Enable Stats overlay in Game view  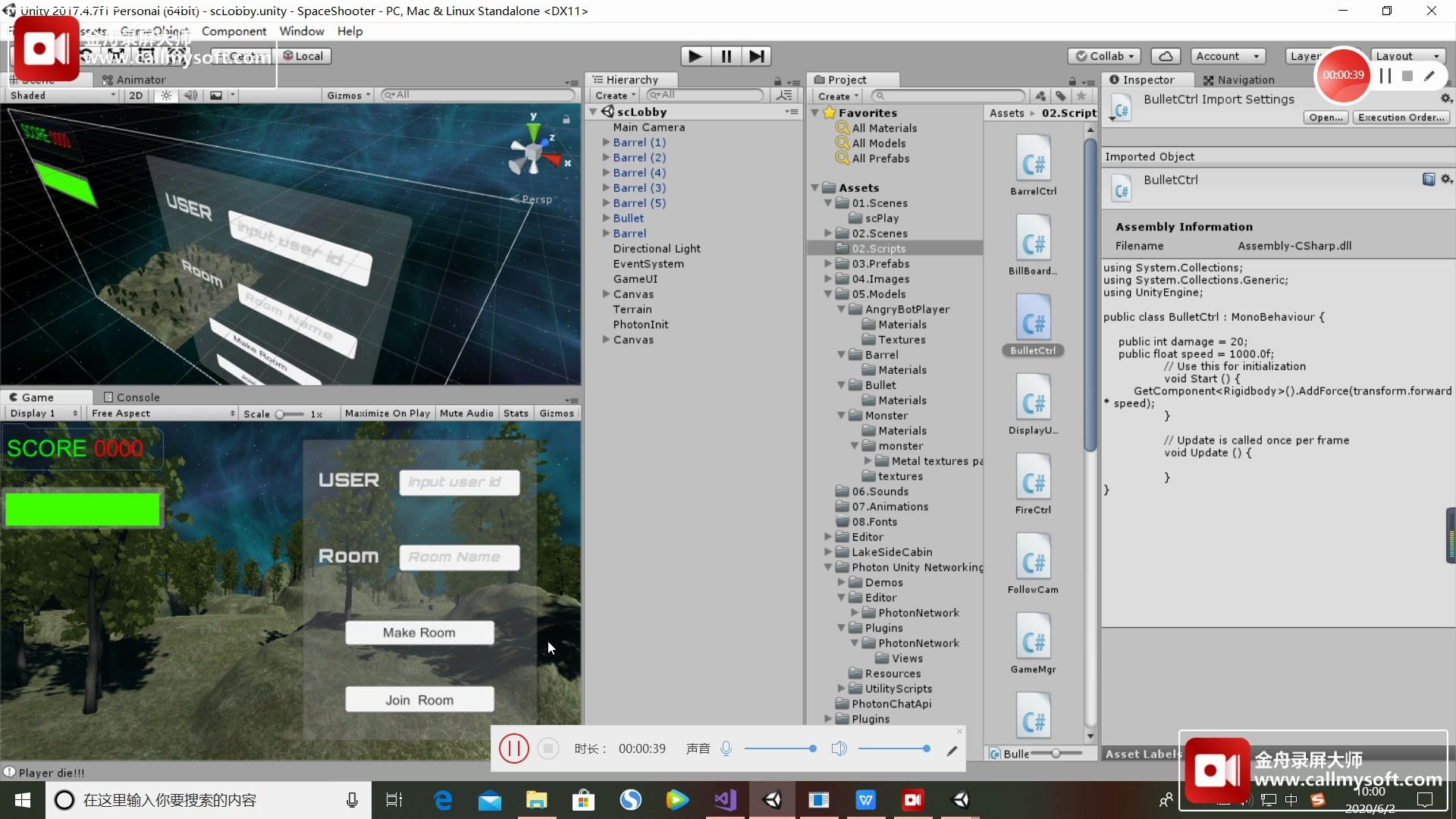coord(516,413)
